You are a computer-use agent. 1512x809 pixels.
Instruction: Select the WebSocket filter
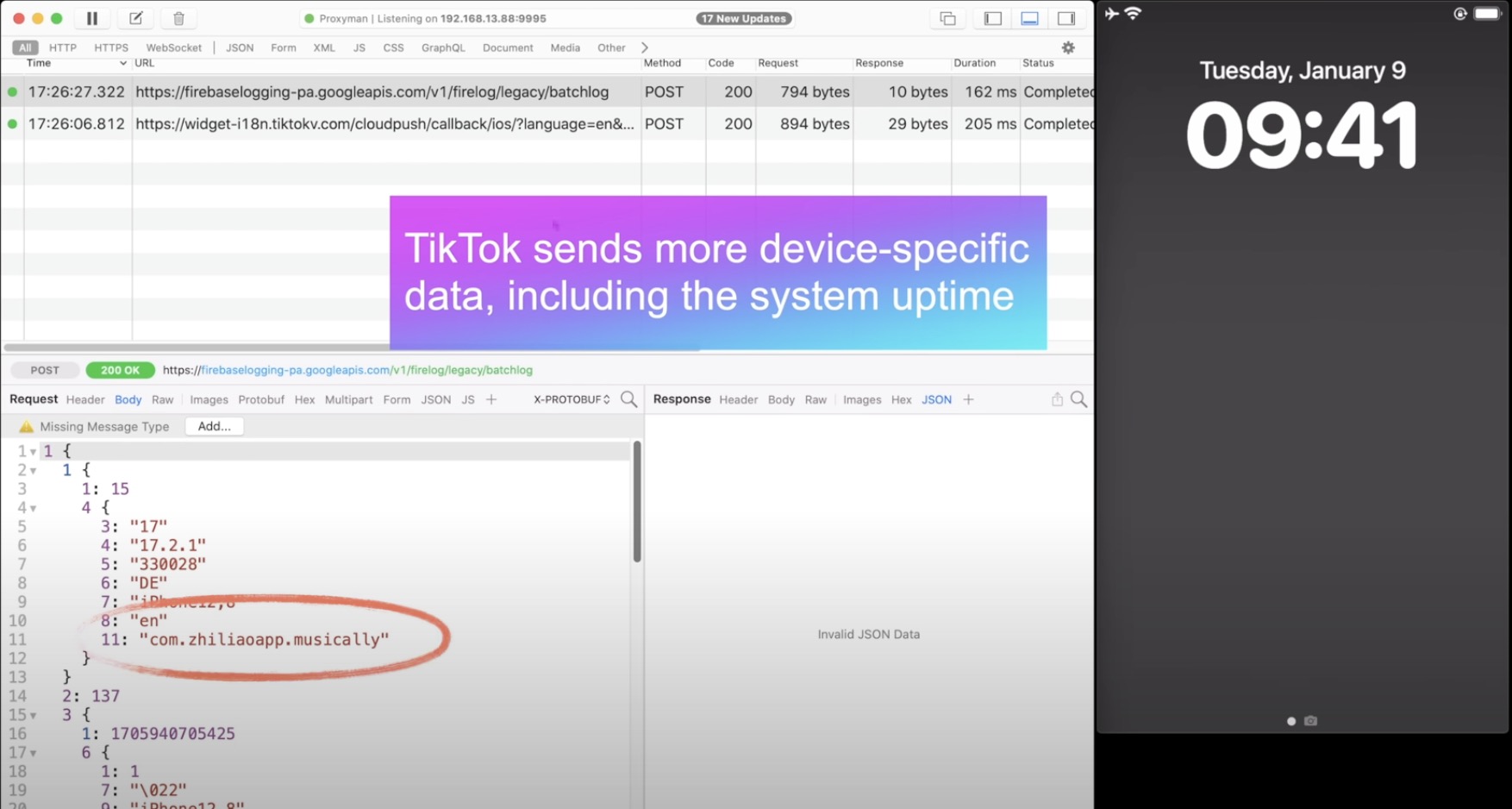pyautogui.click(x=173, y=47)
